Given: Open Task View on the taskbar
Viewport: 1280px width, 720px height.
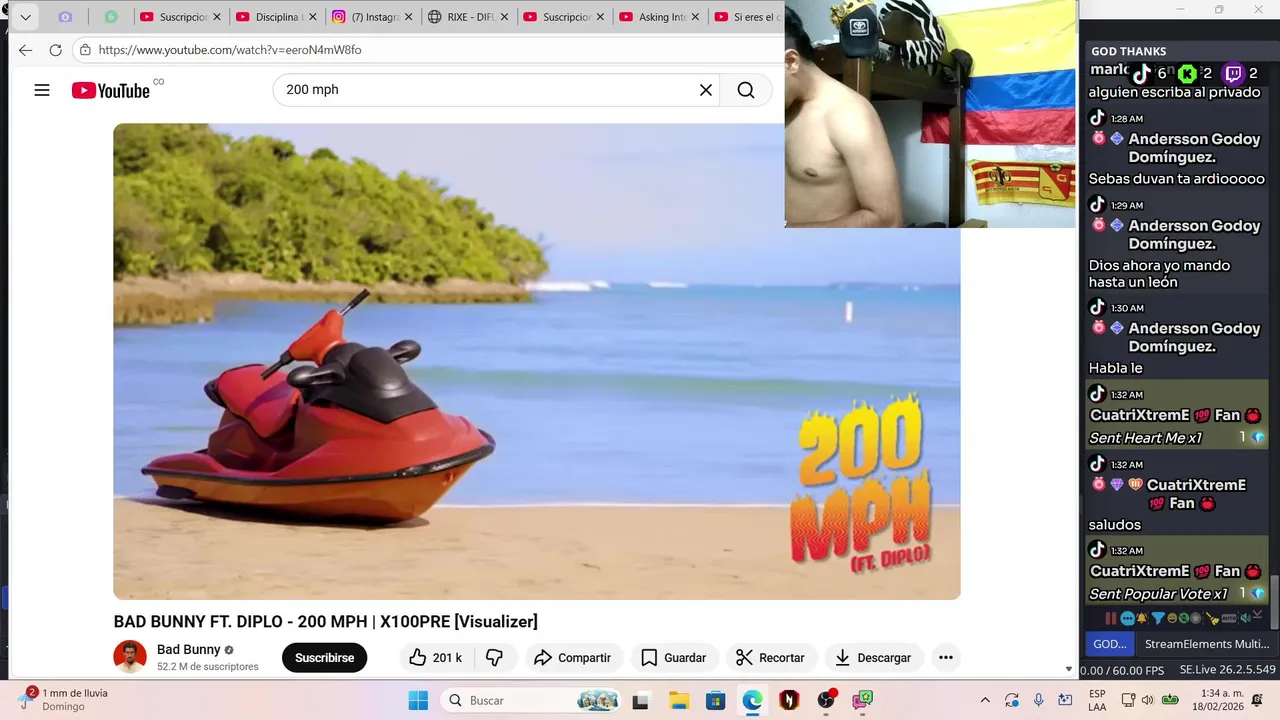Looking at the screenshot, I should [642, 700].
